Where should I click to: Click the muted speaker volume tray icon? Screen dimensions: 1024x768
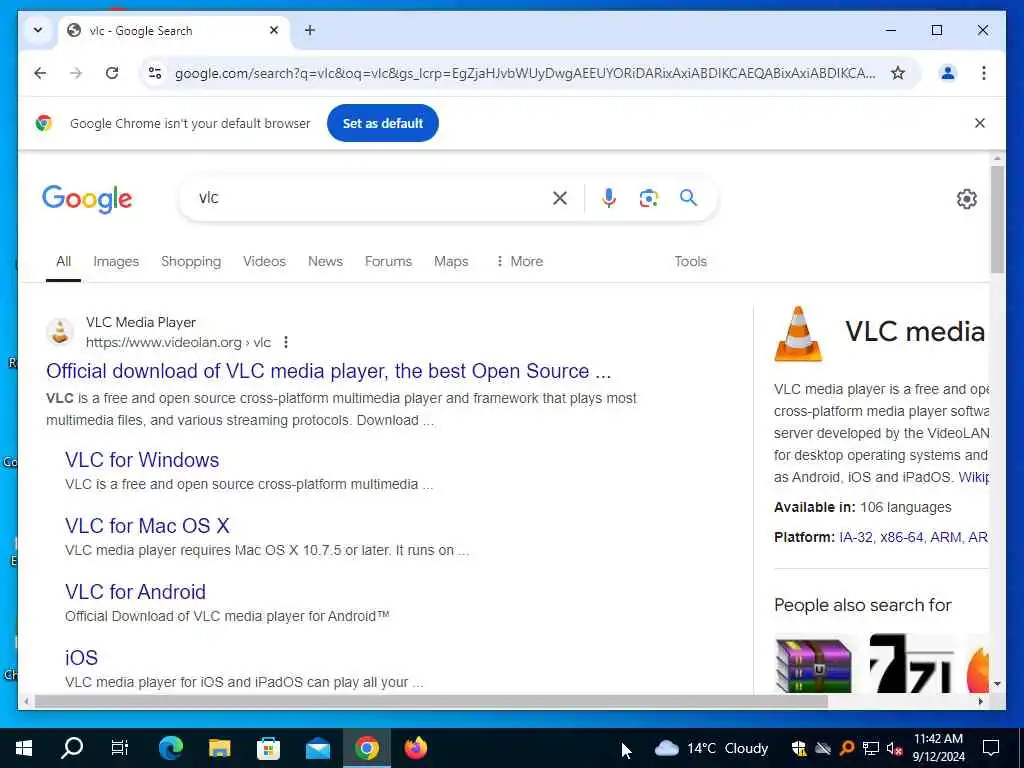coord(893,748)
